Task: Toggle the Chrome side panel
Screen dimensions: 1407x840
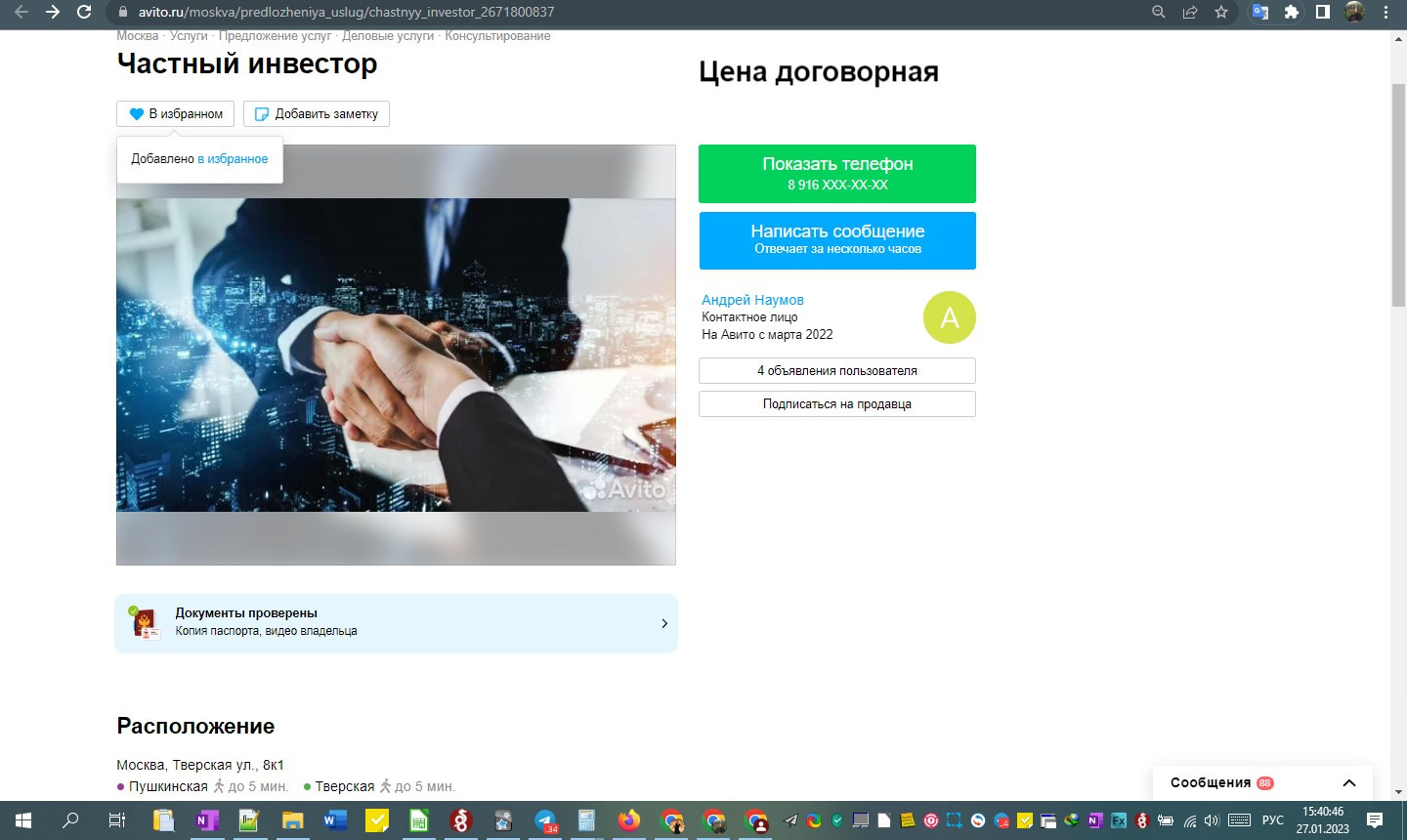Action: tap(1323, 12)
